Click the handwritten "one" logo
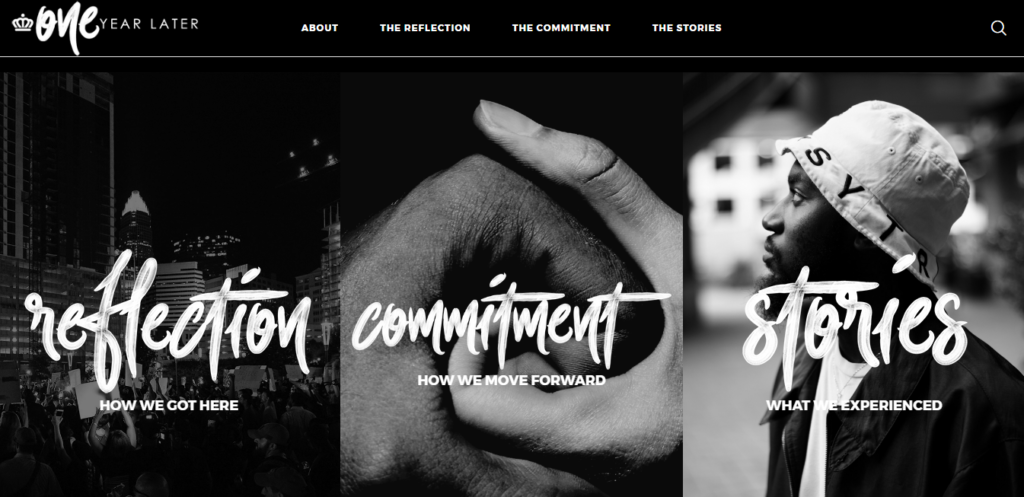The height and width of the screenshot is (497, 1024). coord(68,27)
